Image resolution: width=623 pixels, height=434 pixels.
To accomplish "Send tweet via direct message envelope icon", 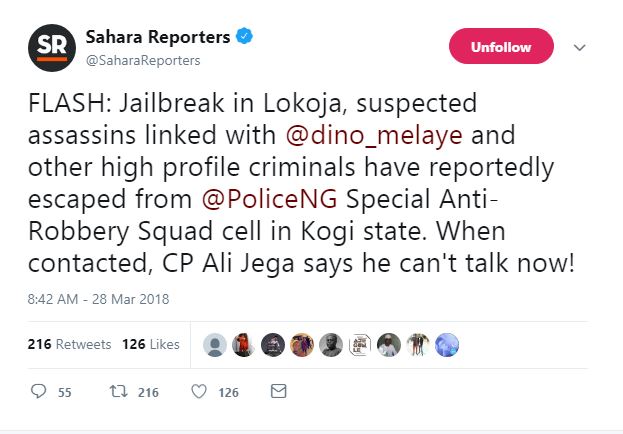I will 279,391.
